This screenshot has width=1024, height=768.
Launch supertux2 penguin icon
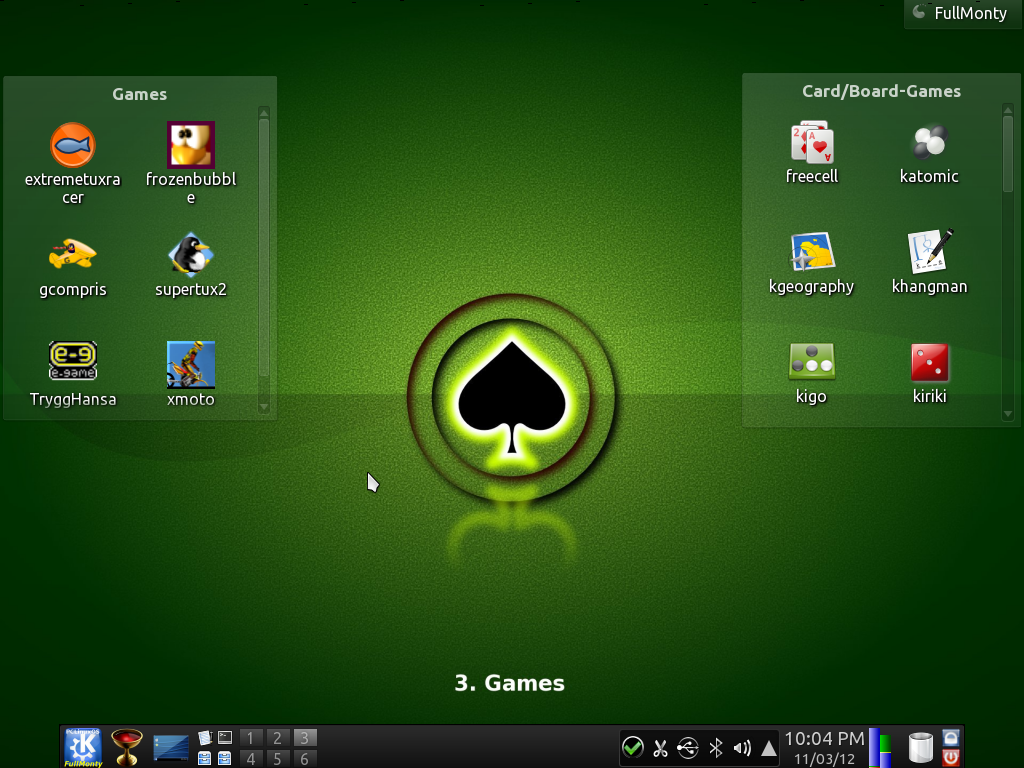pyautogui.click(x=191, y=255)
